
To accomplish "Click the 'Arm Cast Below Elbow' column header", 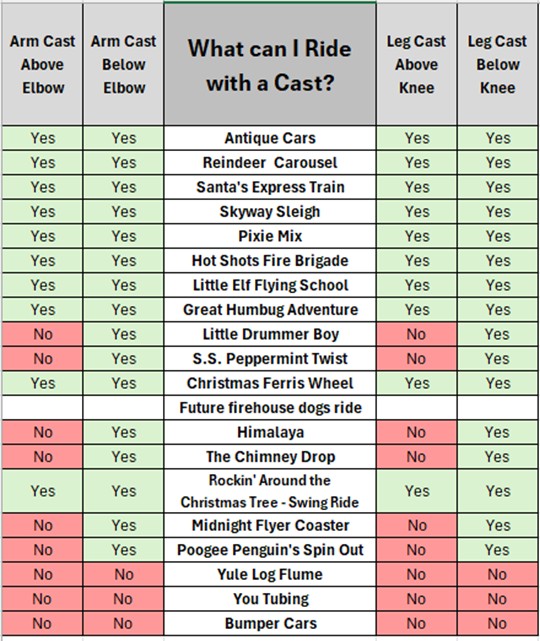I will click(x=123, y=65).
